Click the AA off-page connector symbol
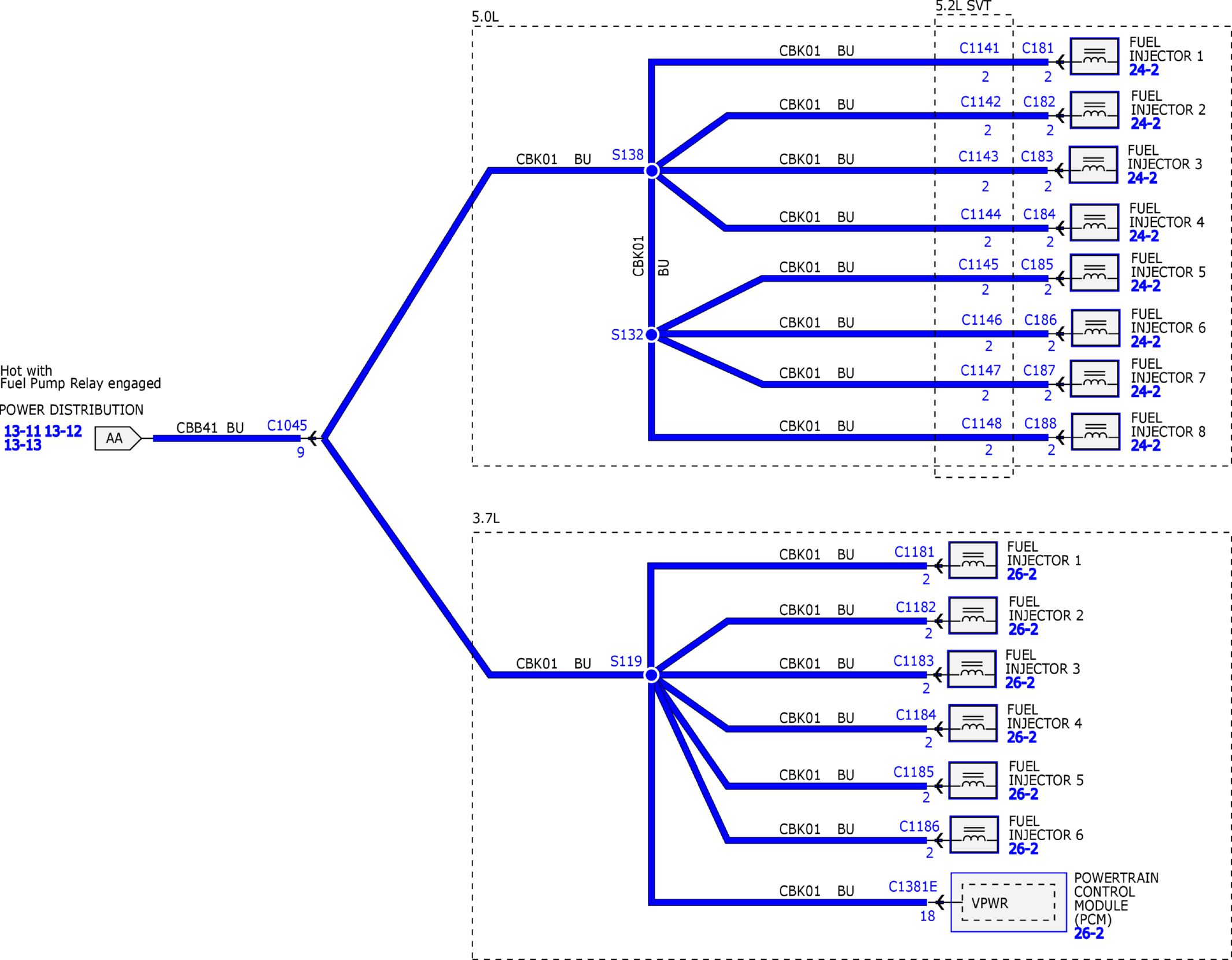1232x960 pixels. (118, 439)
